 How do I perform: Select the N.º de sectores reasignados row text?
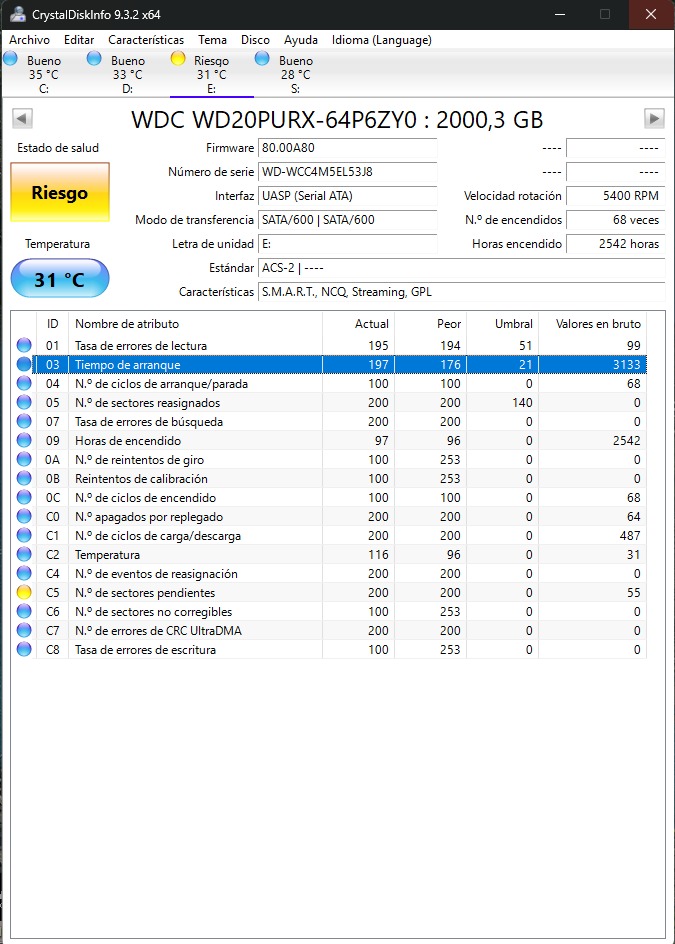click(148, 403)
